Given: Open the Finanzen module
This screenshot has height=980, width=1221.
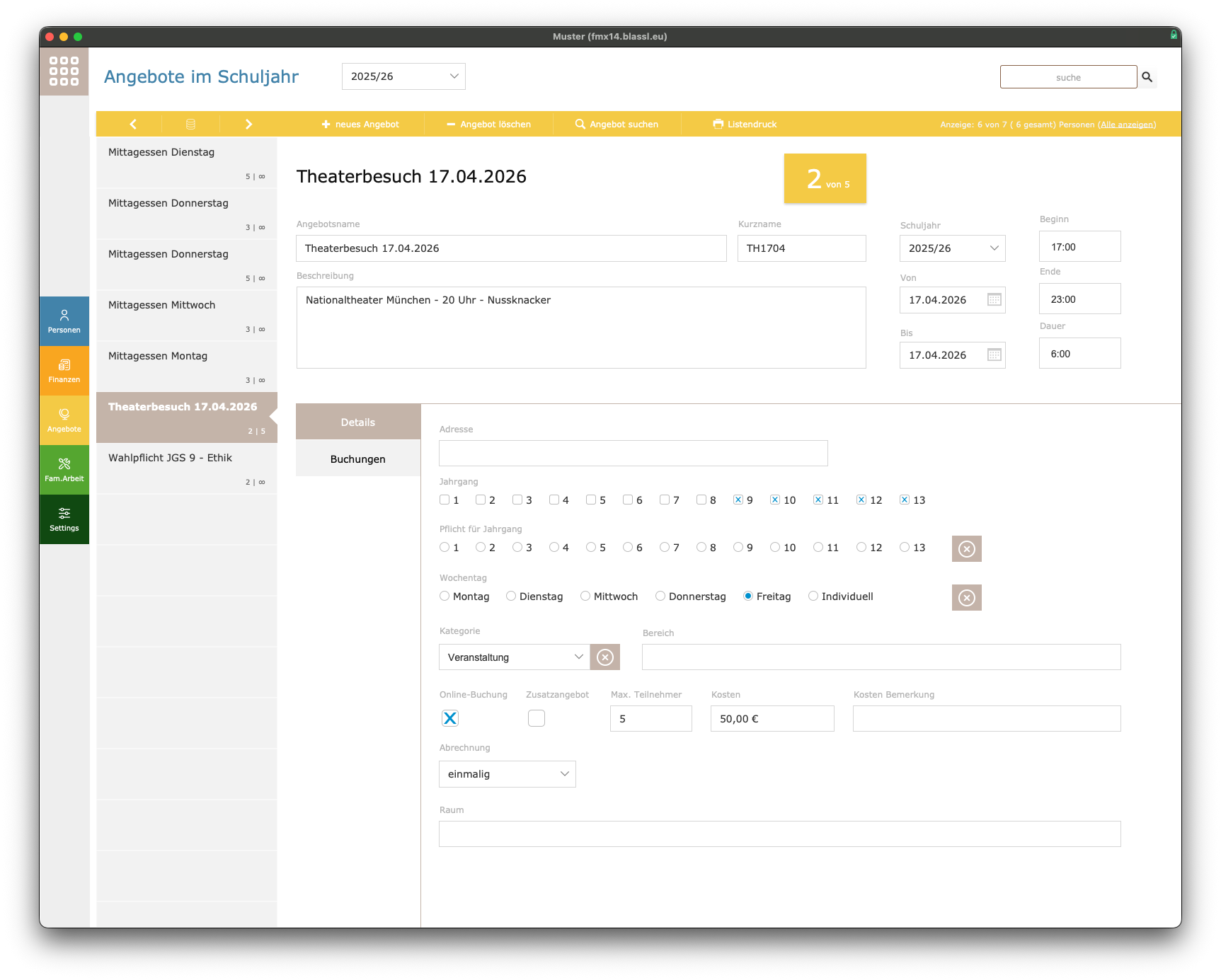Looking at the screenshot, I should [64, 371].
